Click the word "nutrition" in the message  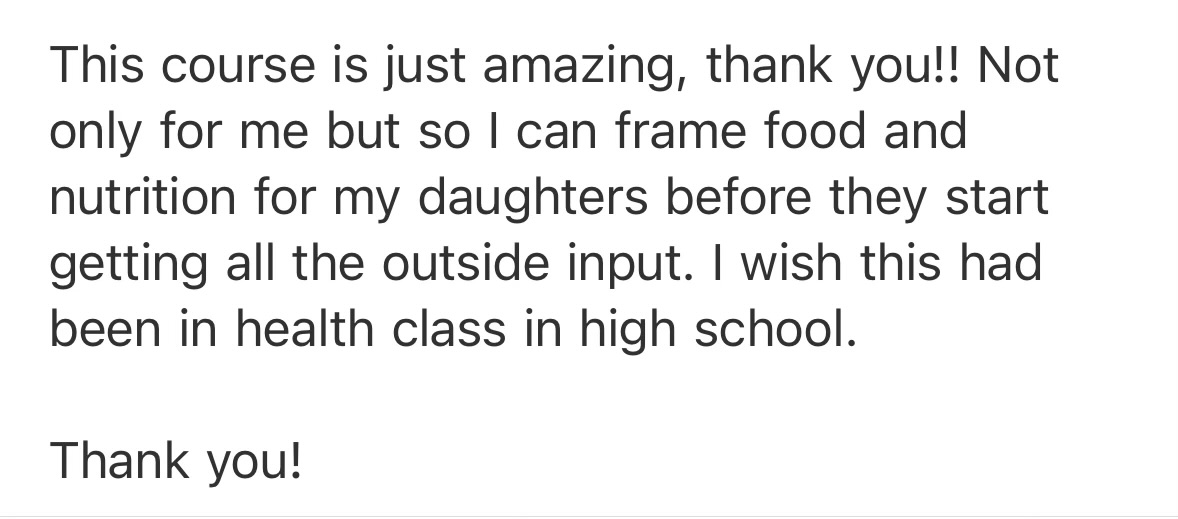143,198
